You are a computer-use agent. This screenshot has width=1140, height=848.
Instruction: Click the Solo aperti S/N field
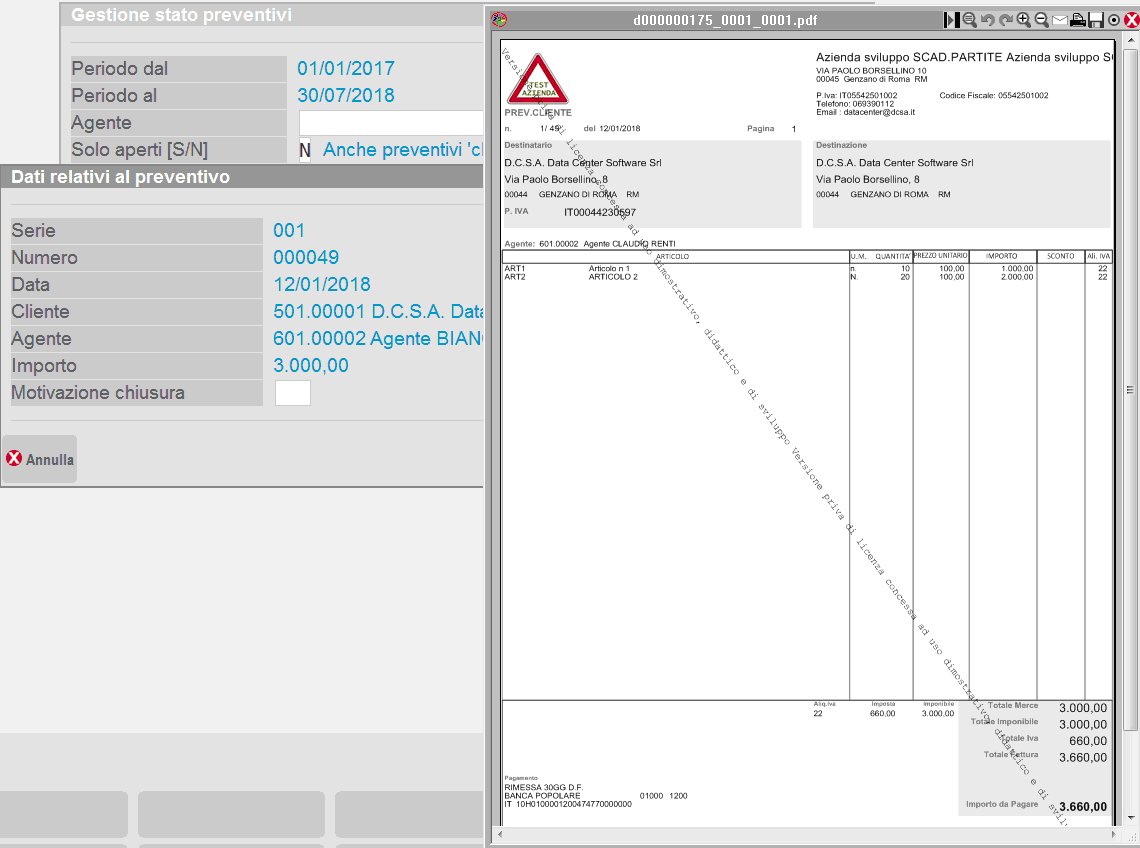pos(305,150)
